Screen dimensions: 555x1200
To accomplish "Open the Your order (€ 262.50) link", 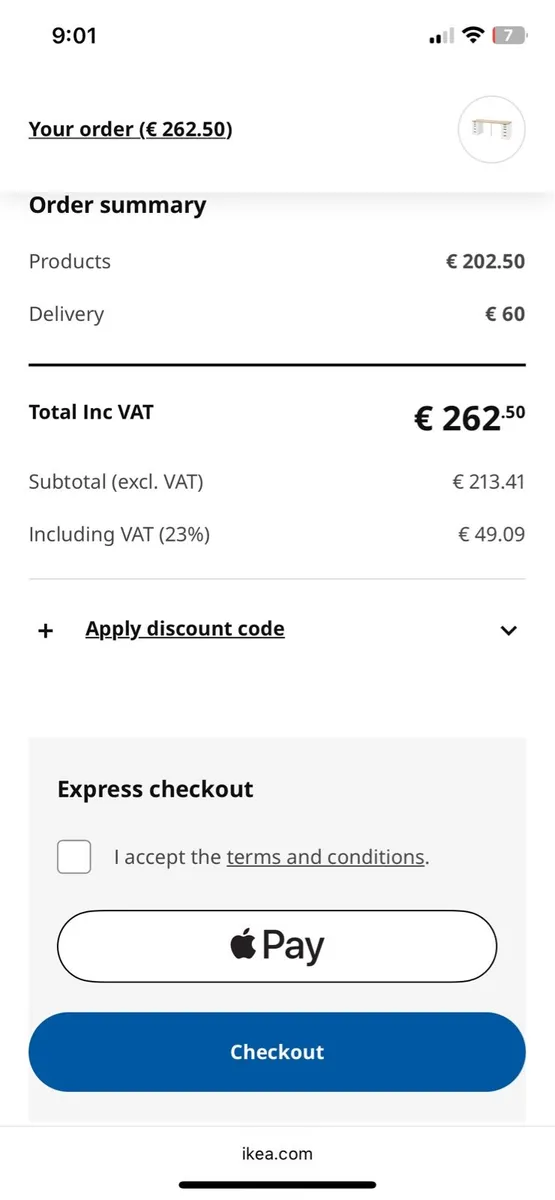I will (x=130, y=129).
